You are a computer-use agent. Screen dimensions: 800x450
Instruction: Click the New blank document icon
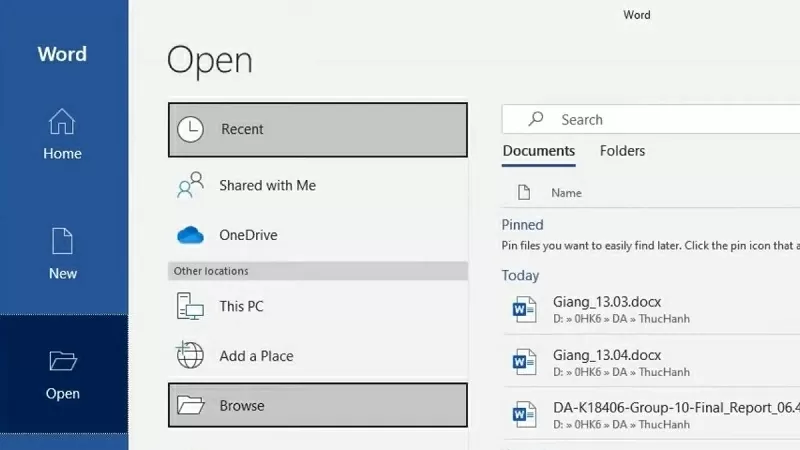[62, 241]
